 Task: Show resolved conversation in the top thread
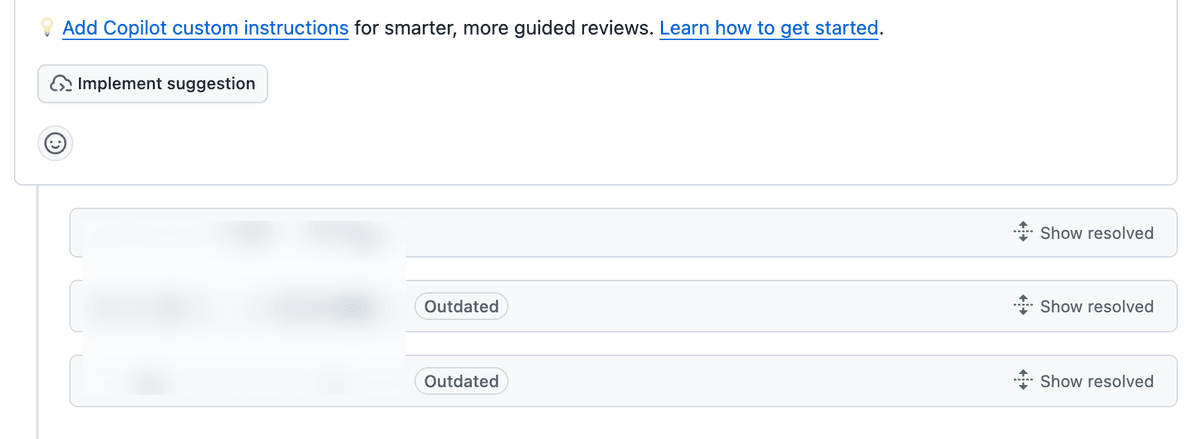click(1096, 233)
